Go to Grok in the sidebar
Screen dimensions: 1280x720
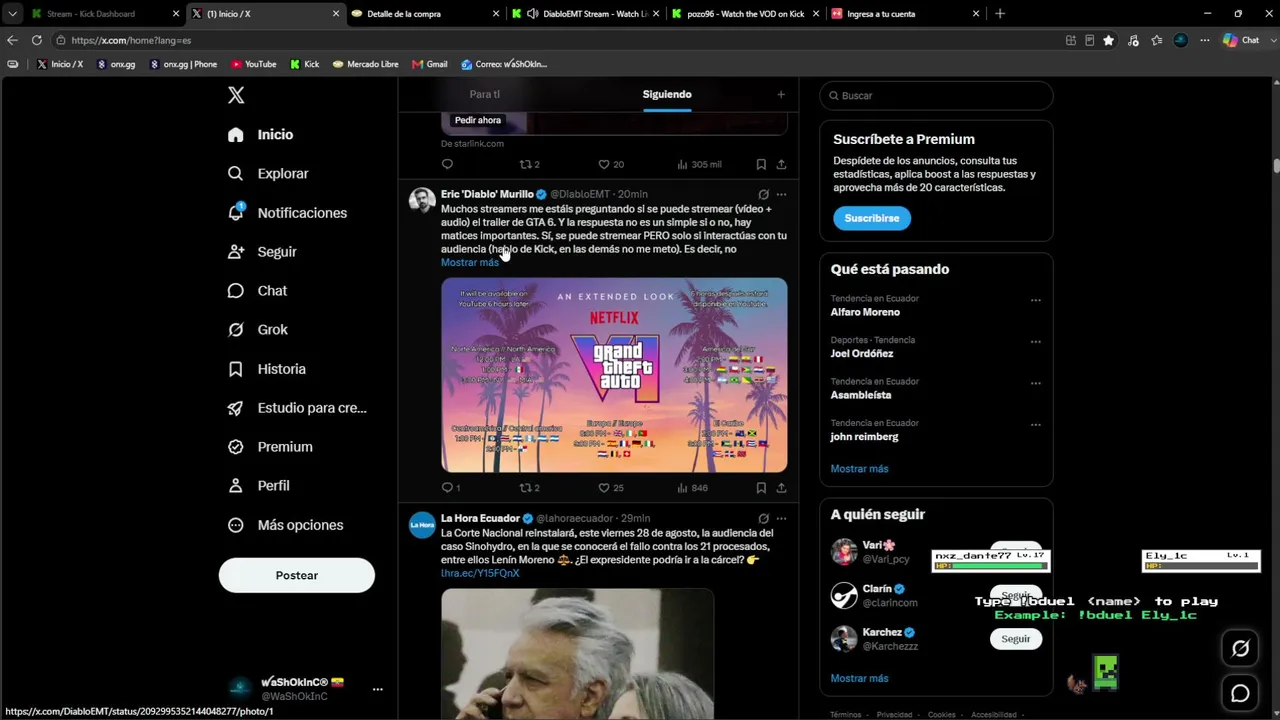tap(257, 329)
